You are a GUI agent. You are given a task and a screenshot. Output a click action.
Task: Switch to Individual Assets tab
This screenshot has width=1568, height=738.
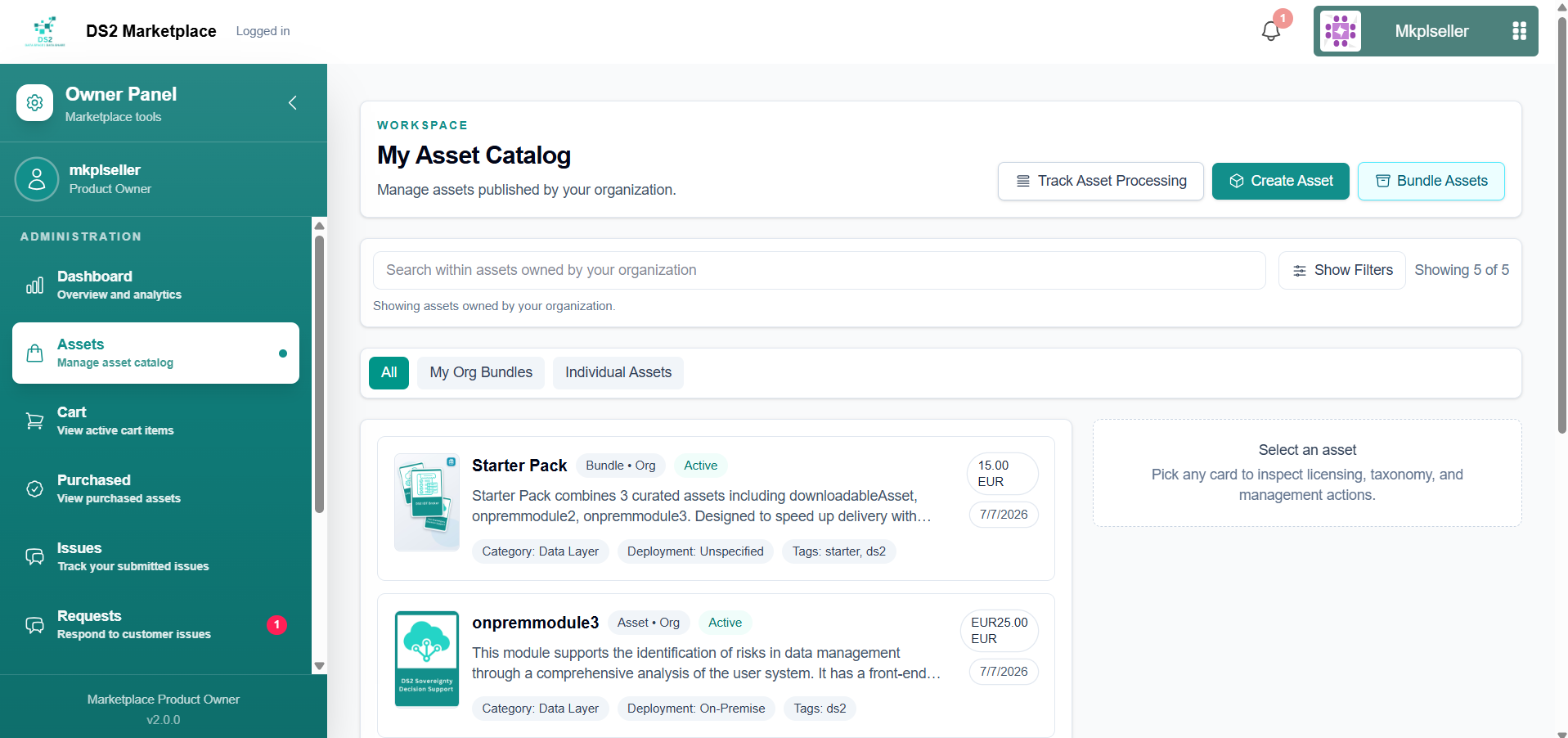point(618,373)
